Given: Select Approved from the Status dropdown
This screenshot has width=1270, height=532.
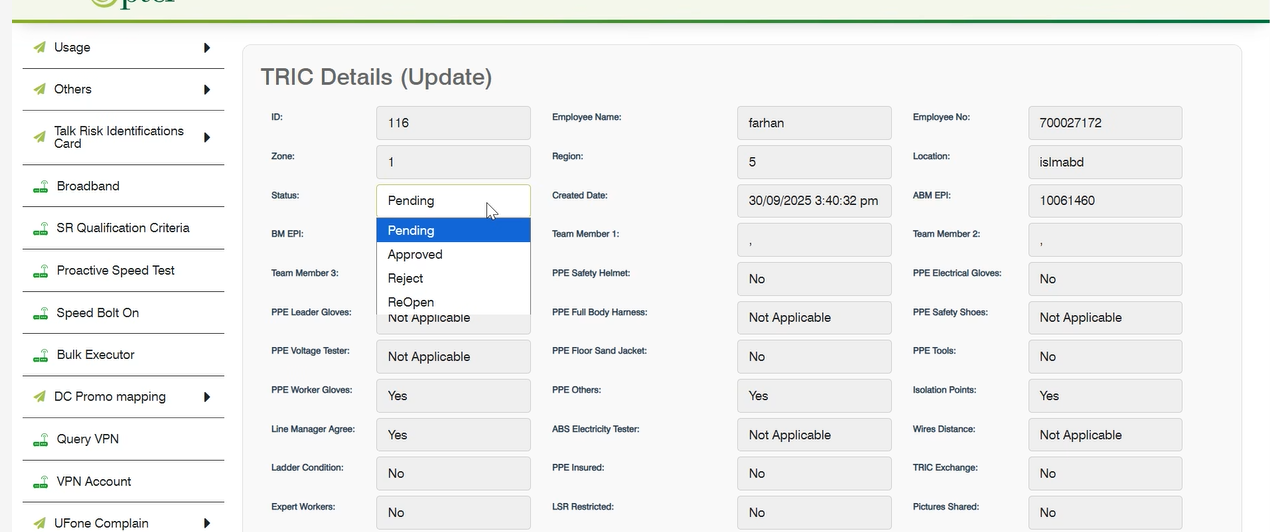Looking at the screenshot, I should point(415,255).
